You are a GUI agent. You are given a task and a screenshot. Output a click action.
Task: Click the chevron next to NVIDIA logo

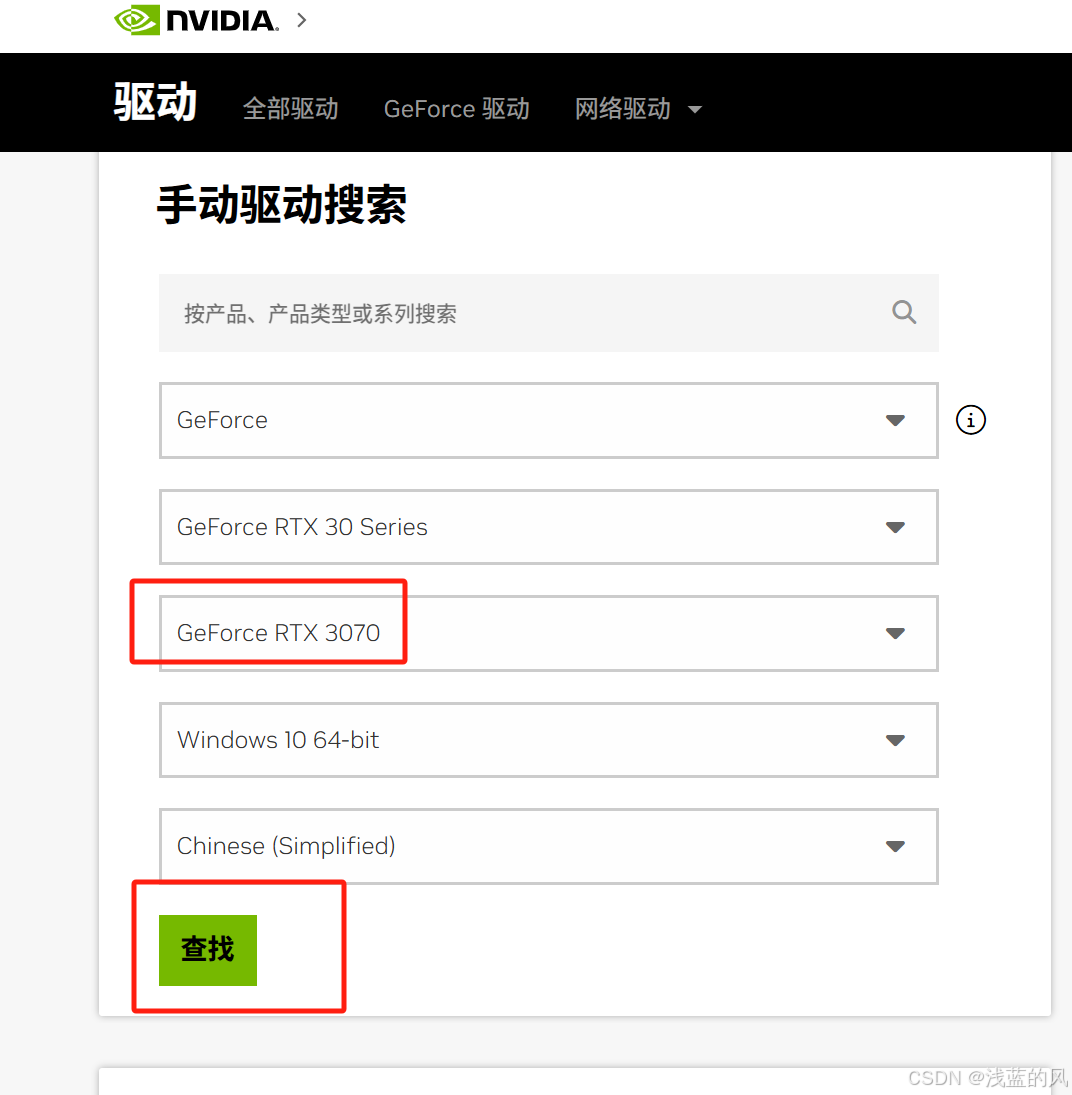point(302,20)
